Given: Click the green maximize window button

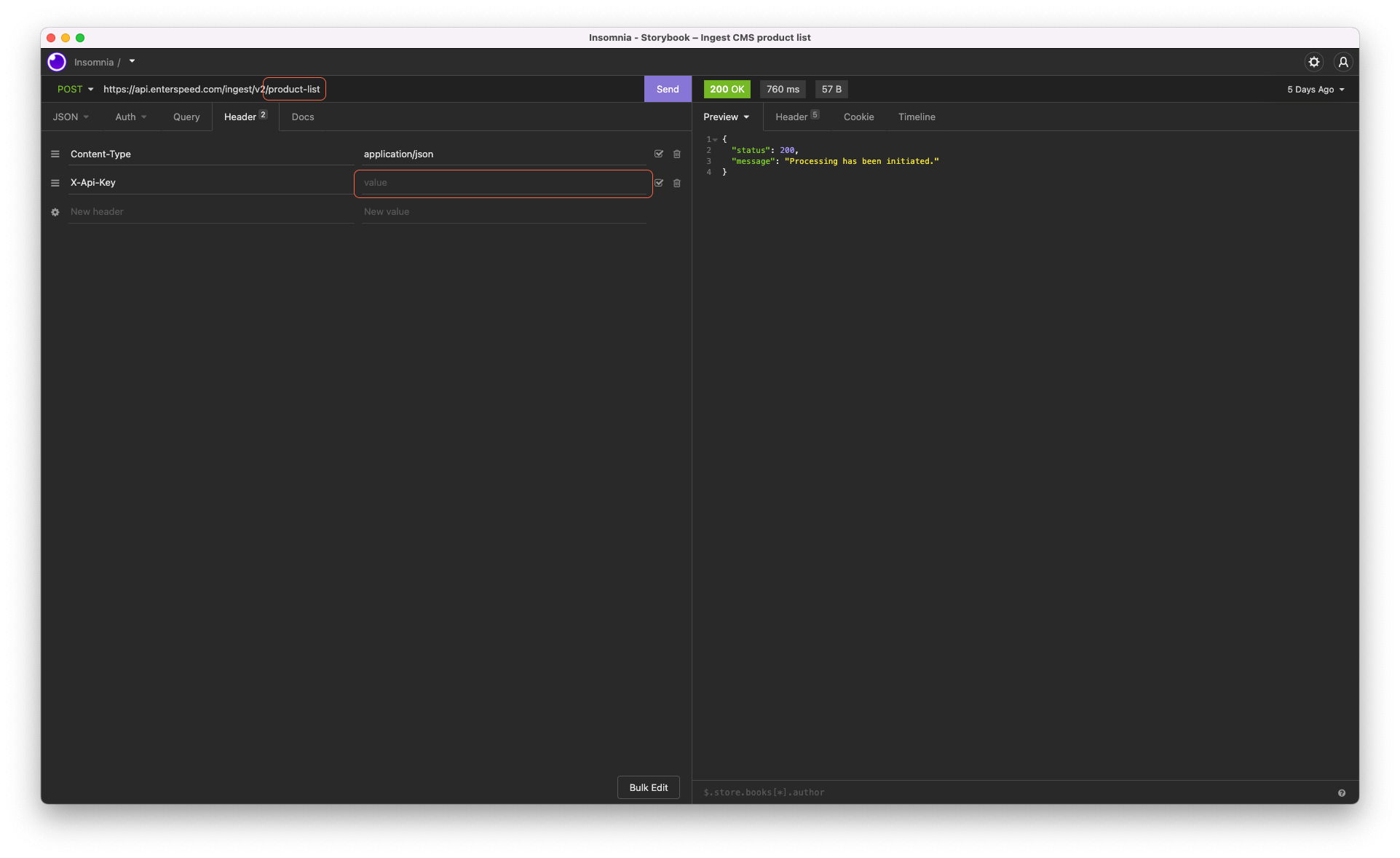Looking at the screenshot, I should pos(80,38).
